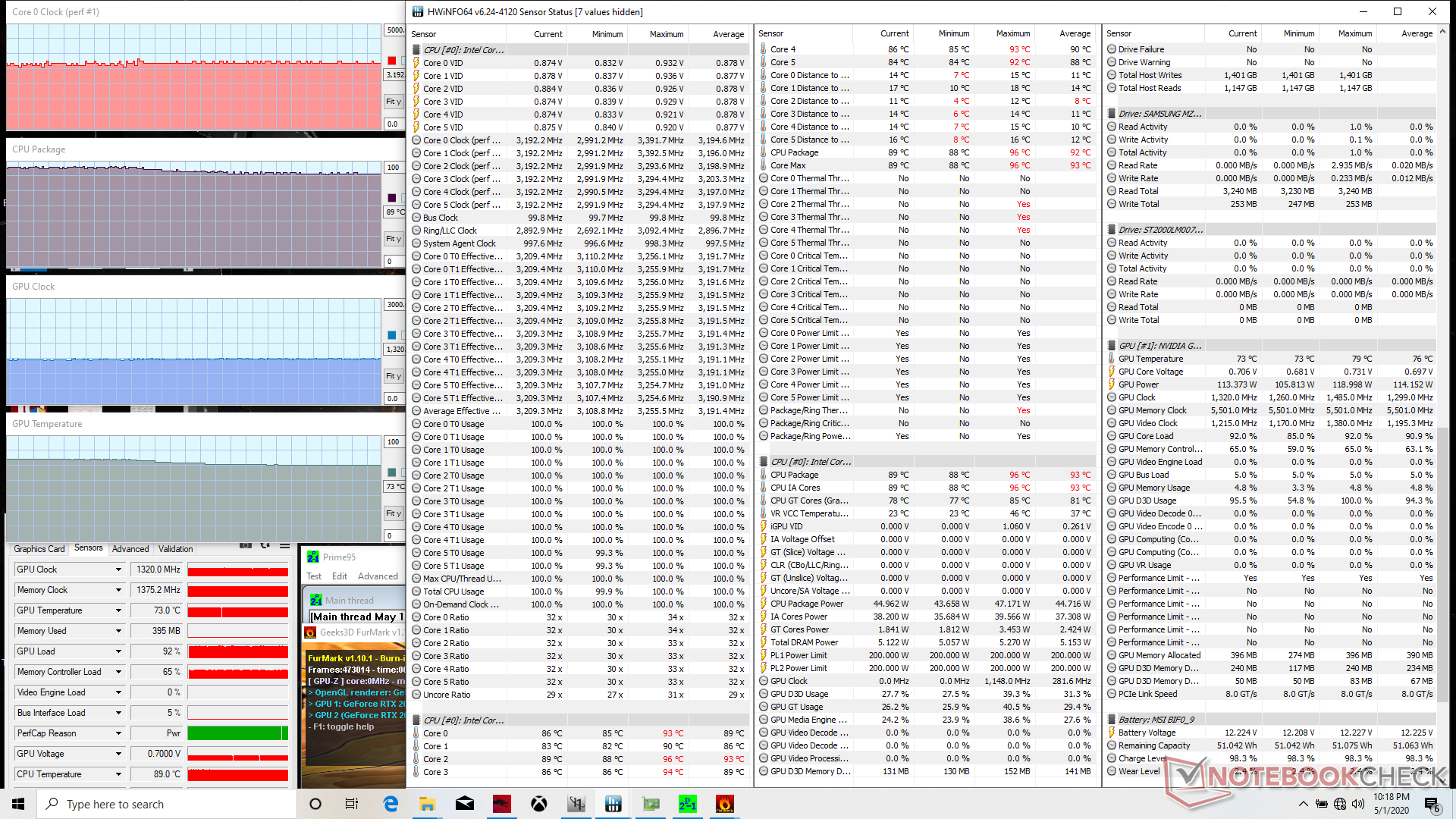Switch to FurMark via its taskbar icon
This screenshot has height=819, width=1456.
point(725,804)
